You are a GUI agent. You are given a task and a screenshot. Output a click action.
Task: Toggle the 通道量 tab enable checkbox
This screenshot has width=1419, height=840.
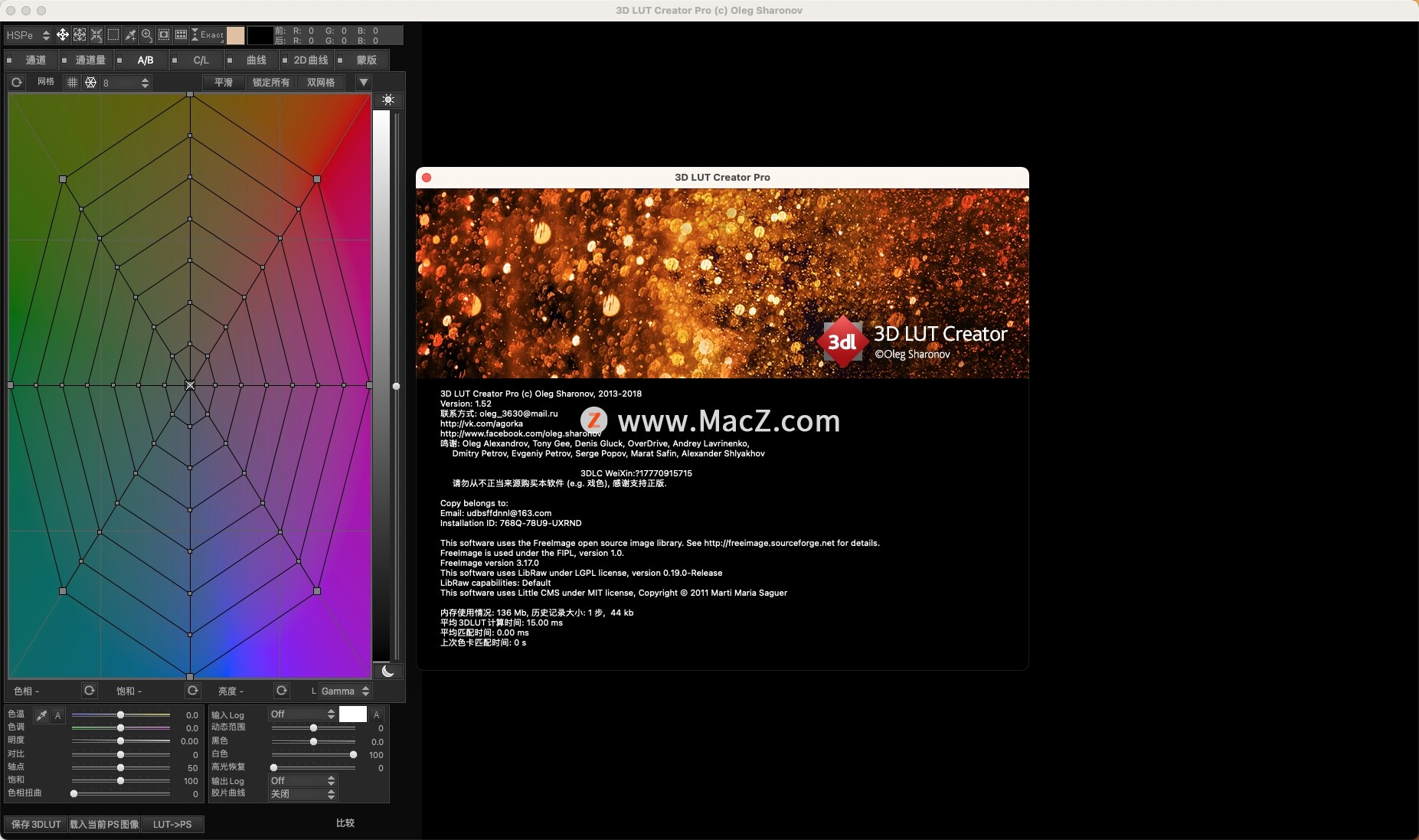tap(64, 60)
